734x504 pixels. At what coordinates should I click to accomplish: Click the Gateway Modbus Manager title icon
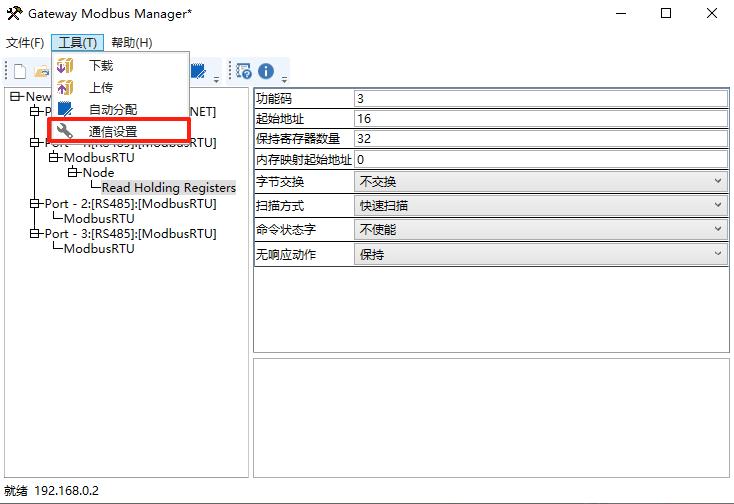pyautogui.click(x=14, y=13)
